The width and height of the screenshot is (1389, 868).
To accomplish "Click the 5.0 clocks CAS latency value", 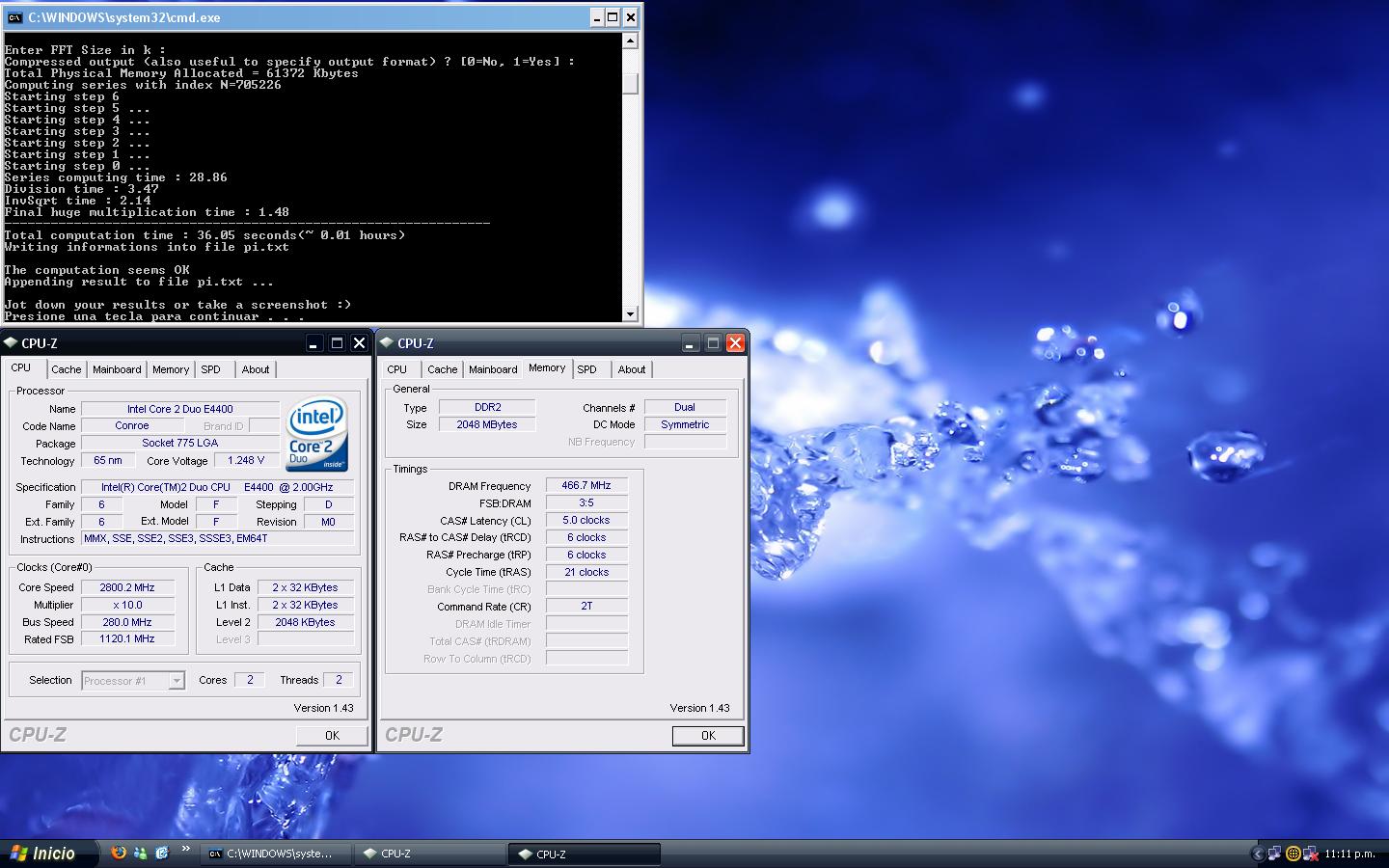I will tap(586, 520).
